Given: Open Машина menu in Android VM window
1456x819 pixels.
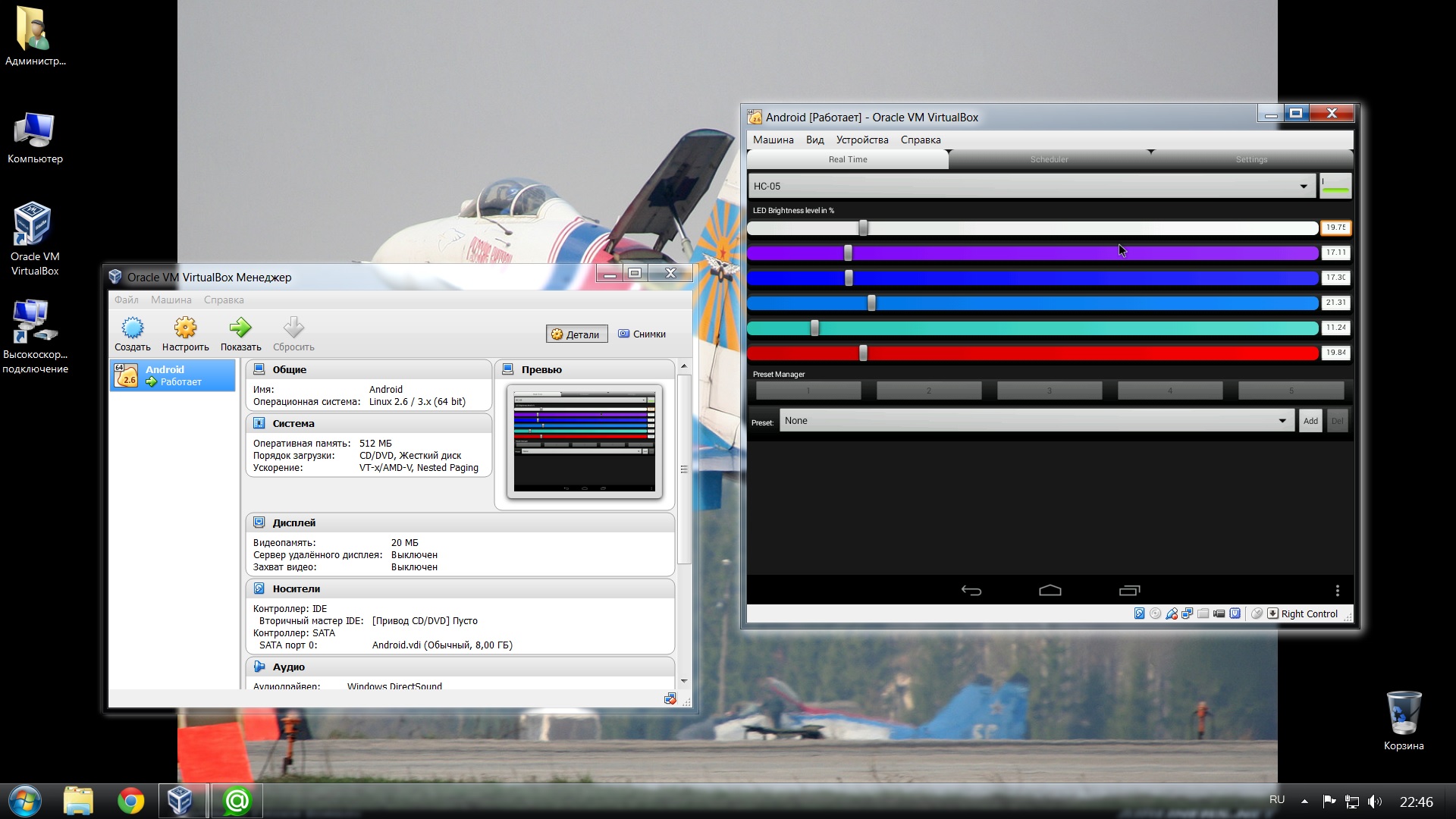Looking at the screenshot, I should point(773,140).
